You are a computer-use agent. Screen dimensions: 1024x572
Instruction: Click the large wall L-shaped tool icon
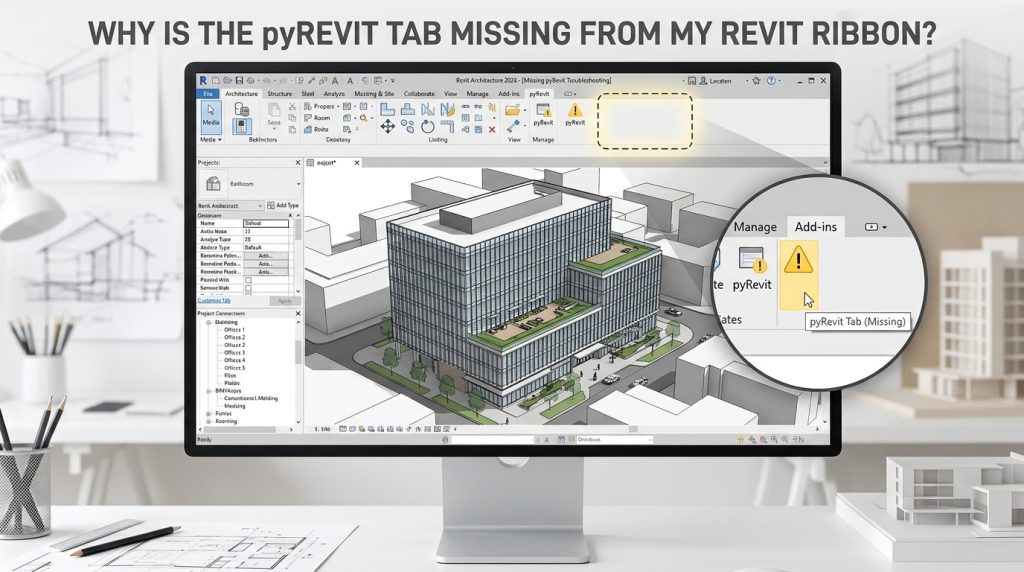click(x=388, y=109)
